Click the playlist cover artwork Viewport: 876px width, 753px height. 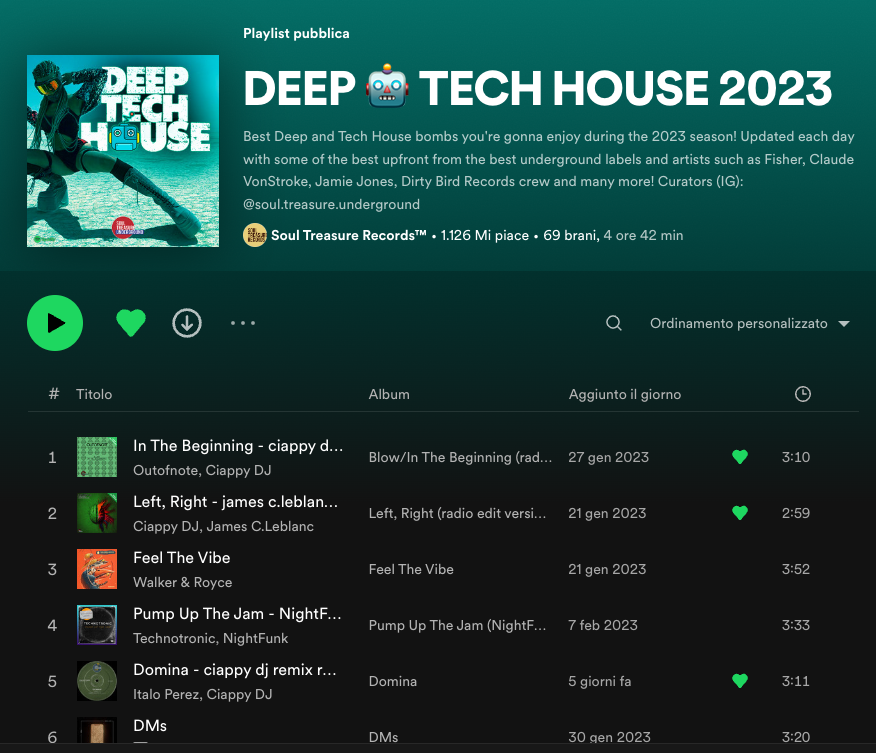pos(123,151)
